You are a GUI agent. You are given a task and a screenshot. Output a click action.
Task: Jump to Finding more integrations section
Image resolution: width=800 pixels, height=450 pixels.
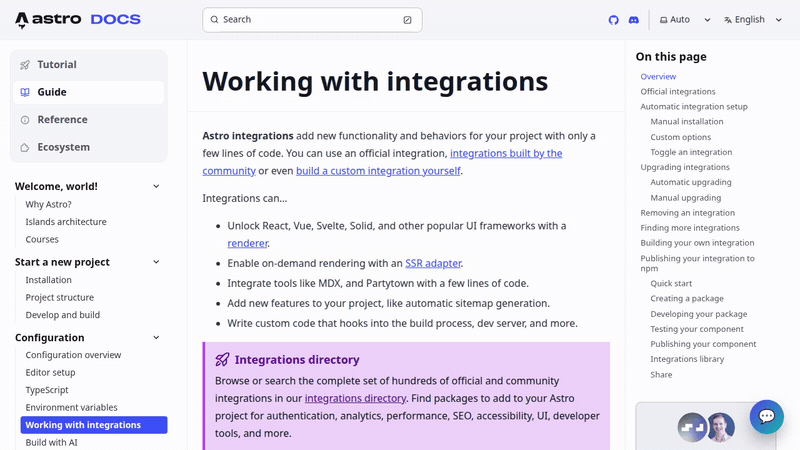(x=690, y=228)
